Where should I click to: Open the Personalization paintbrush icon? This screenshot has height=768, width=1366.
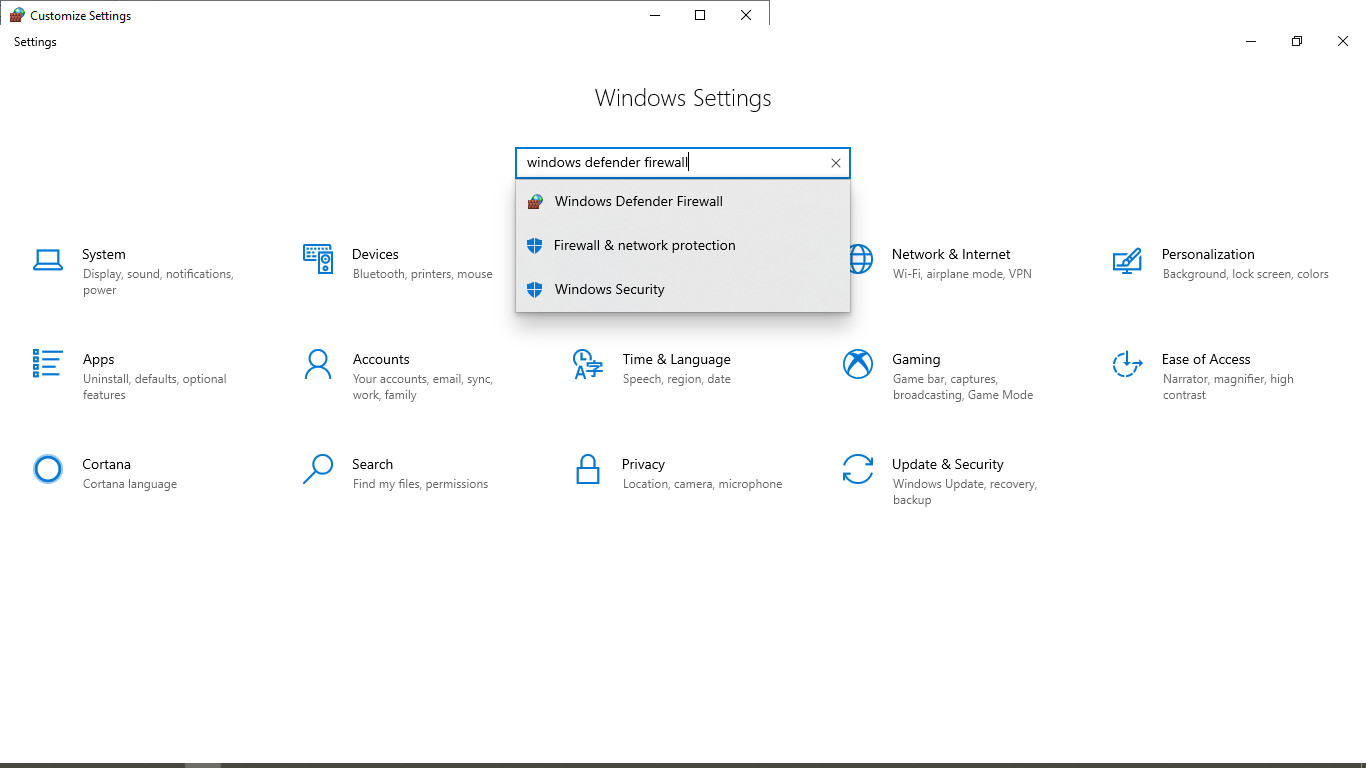pos(1127,261)
